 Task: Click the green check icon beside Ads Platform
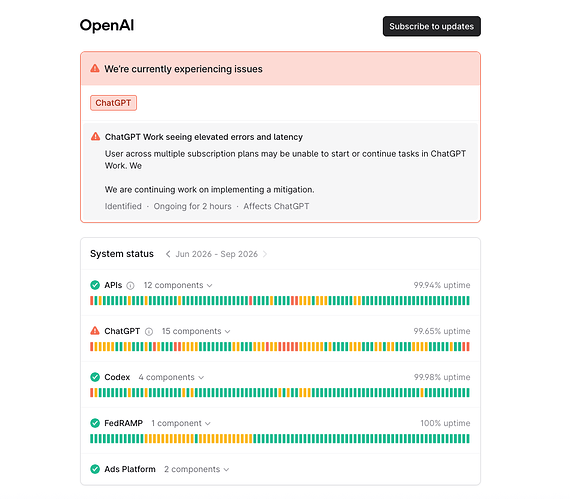click(x=95, y=469)
